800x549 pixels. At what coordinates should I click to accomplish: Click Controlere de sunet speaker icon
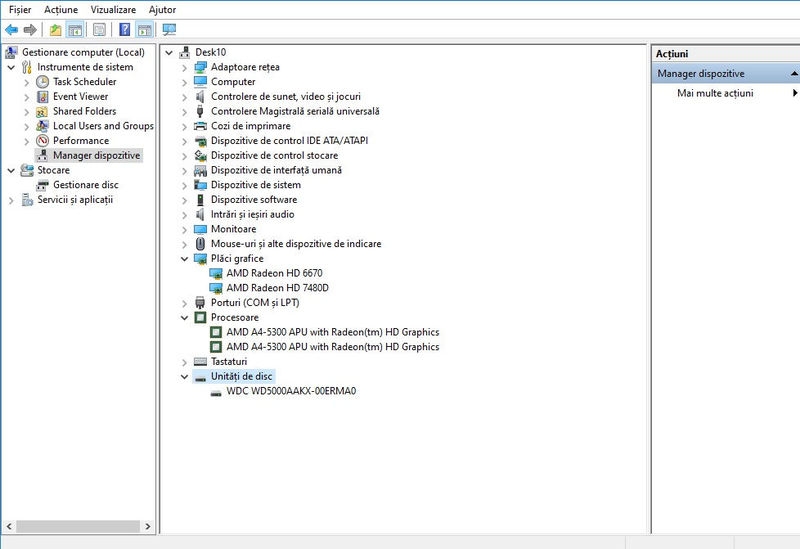[201, 96]
